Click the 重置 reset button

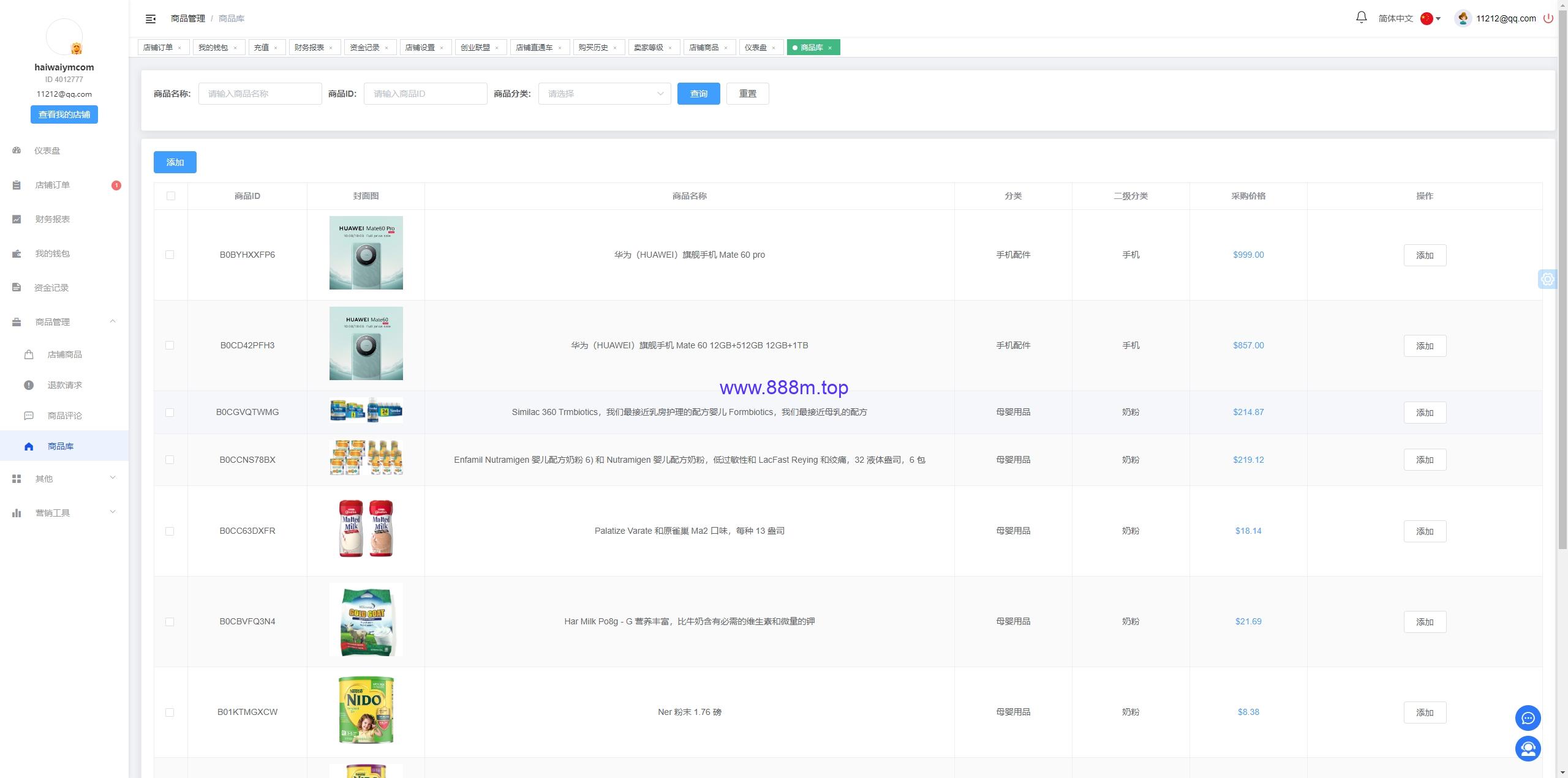(748, 94)
